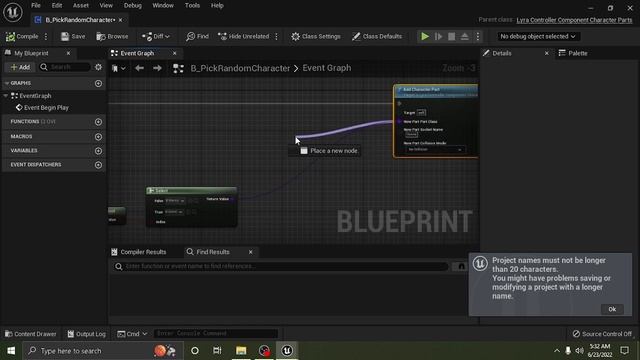This screenshot has height=360, width=640.
Task: Open Find in blueprint
Action: (x=197, y=36)
